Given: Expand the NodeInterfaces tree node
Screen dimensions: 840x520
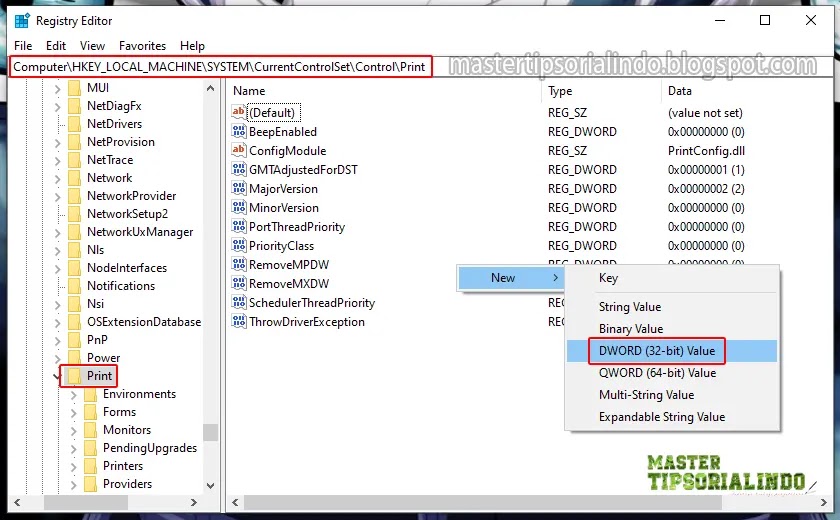Looking at the screenshot, I should coord(57,269).
